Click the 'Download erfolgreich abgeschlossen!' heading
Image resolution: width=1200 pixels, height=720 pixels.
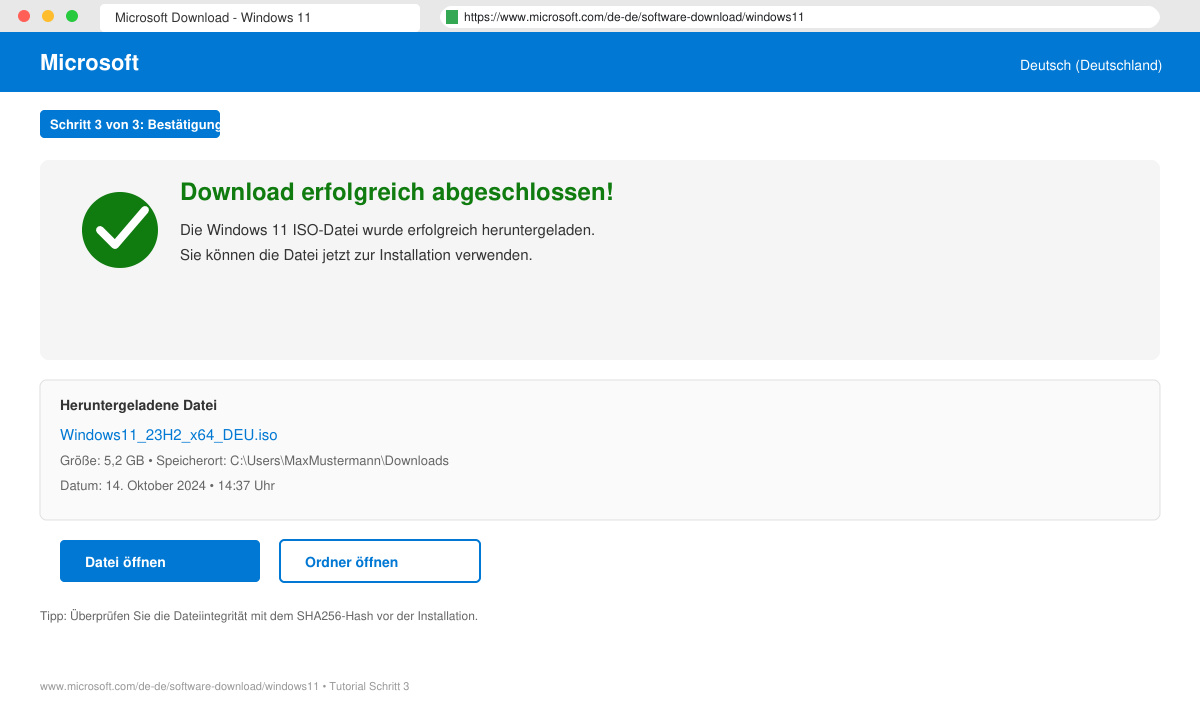point(397,192)
